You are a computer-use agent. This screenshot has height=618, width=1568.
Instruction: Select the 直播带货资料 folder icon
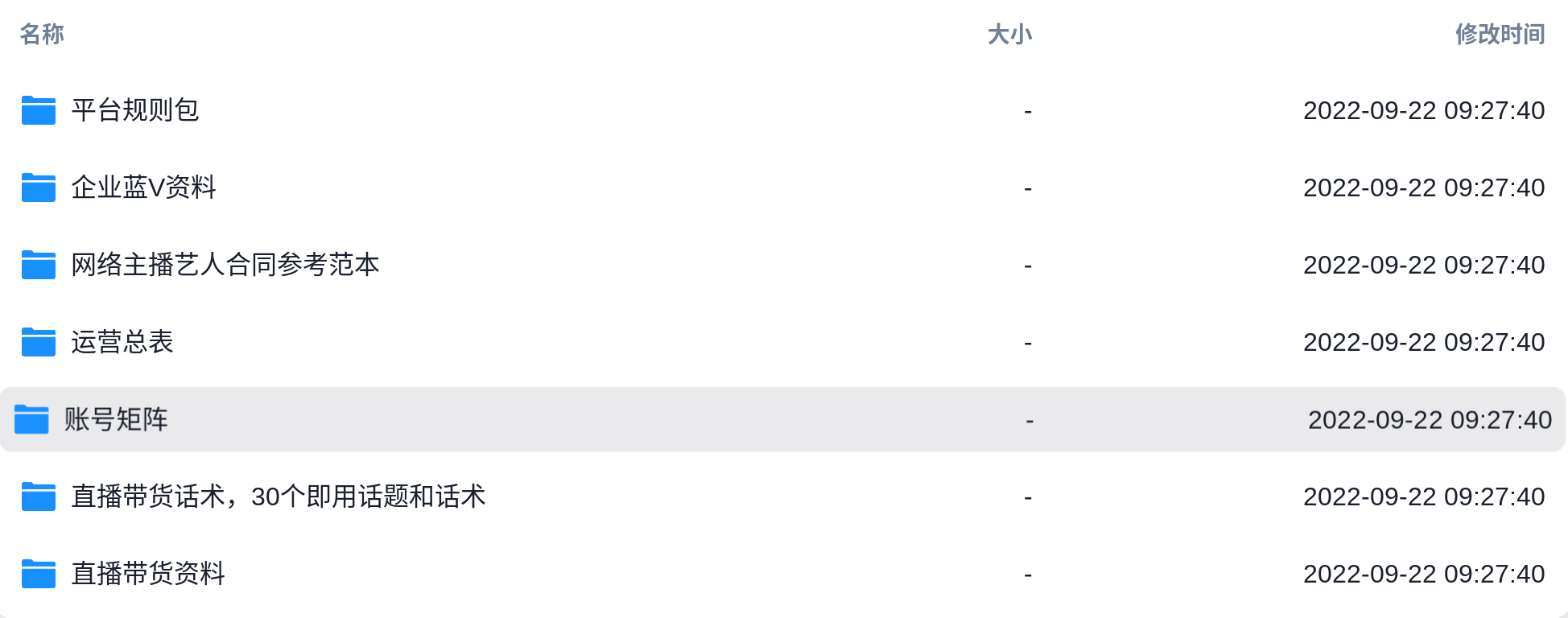[39, 574]
